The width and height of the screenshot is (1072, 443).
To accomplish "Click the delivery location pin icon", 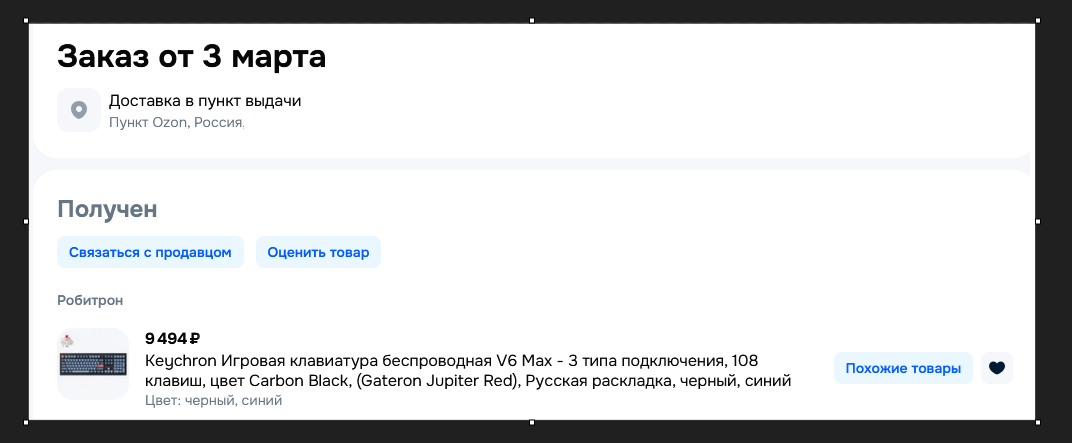I will pos(79,109).
